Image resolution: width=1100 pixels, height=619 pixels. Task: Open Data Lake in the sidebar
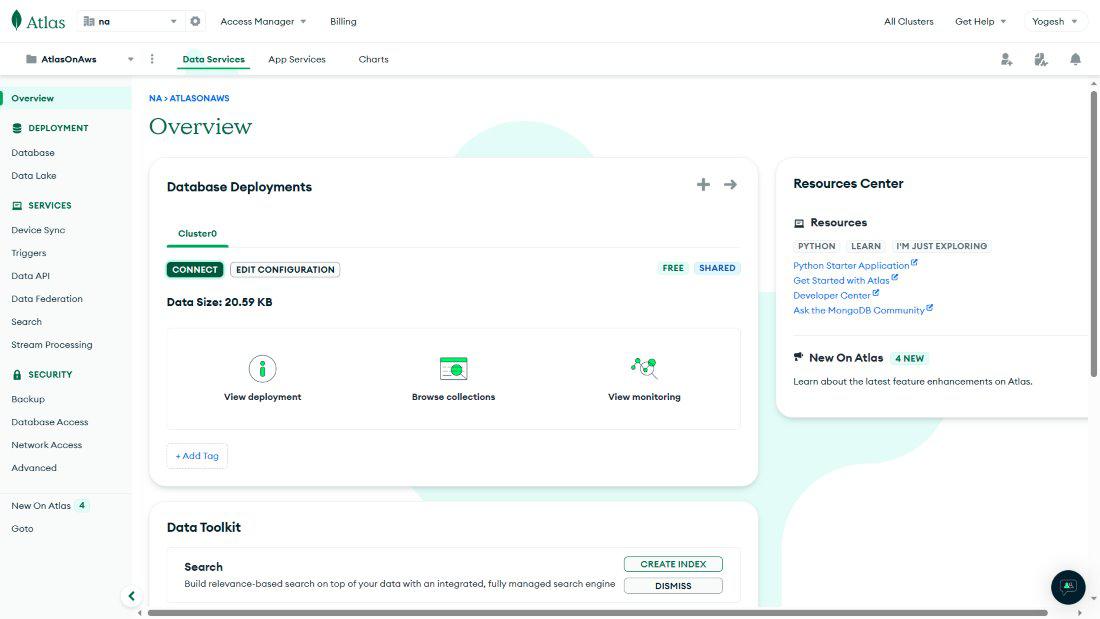pos(34,176)
